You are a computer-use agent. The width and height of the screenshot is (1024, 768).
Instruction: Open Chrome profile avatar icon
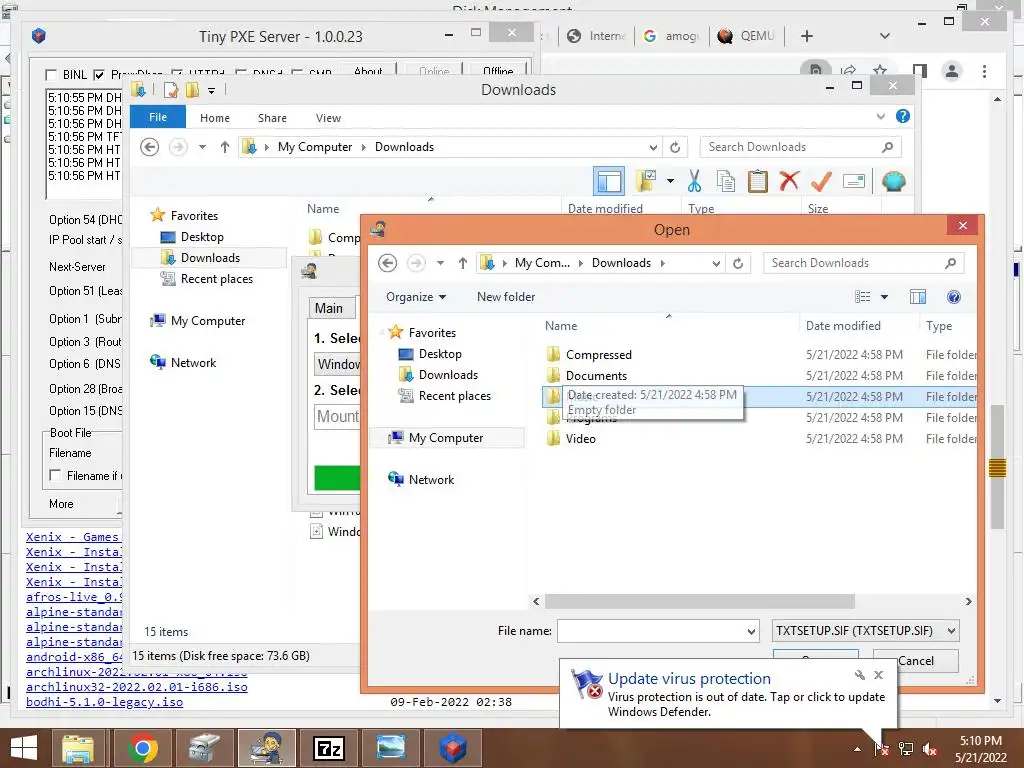(x=952, y=71)
